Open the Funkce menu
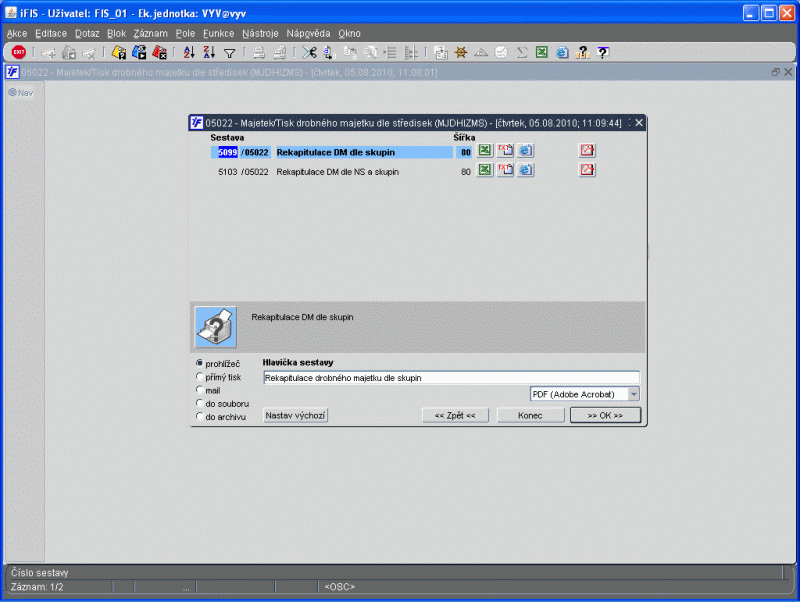The height and width of the screenshot is (602, 800). 218,33
